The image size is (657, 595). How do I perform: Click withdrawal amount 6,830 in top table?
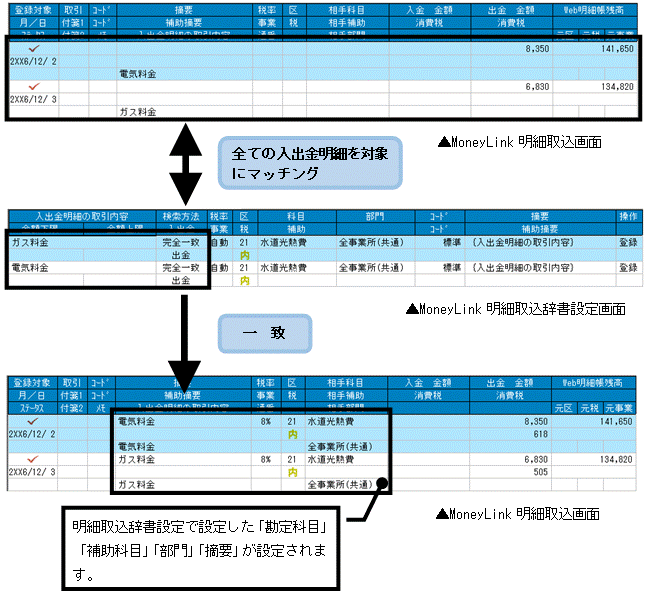click(x=537, y=87)
